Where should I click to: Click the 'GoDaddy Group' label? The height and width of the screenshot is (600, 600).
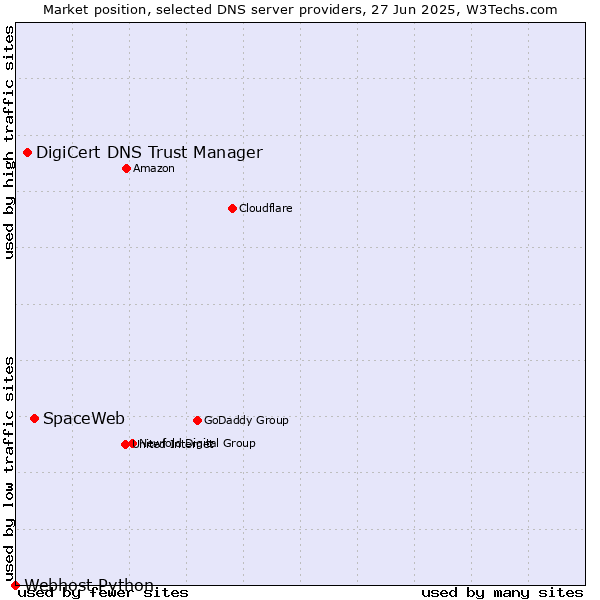tap(246, 420)
